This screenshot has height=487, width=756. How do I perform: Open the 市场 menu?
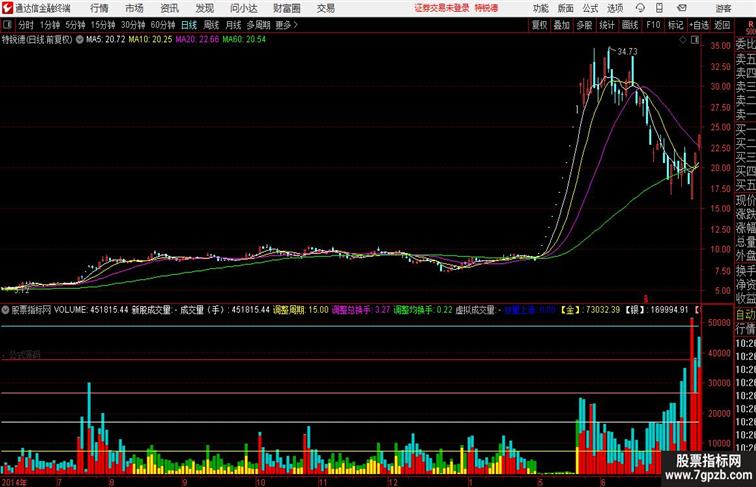pos(134,8)
